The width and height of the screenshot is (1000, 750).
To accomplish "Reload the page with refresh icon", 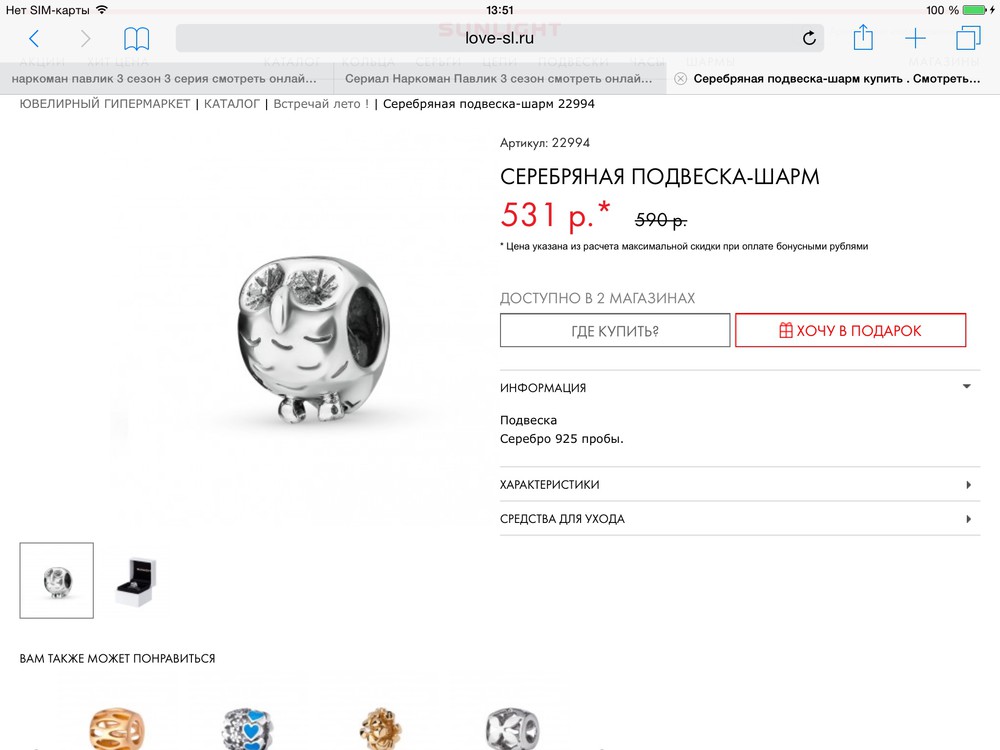I will [809, 38].
